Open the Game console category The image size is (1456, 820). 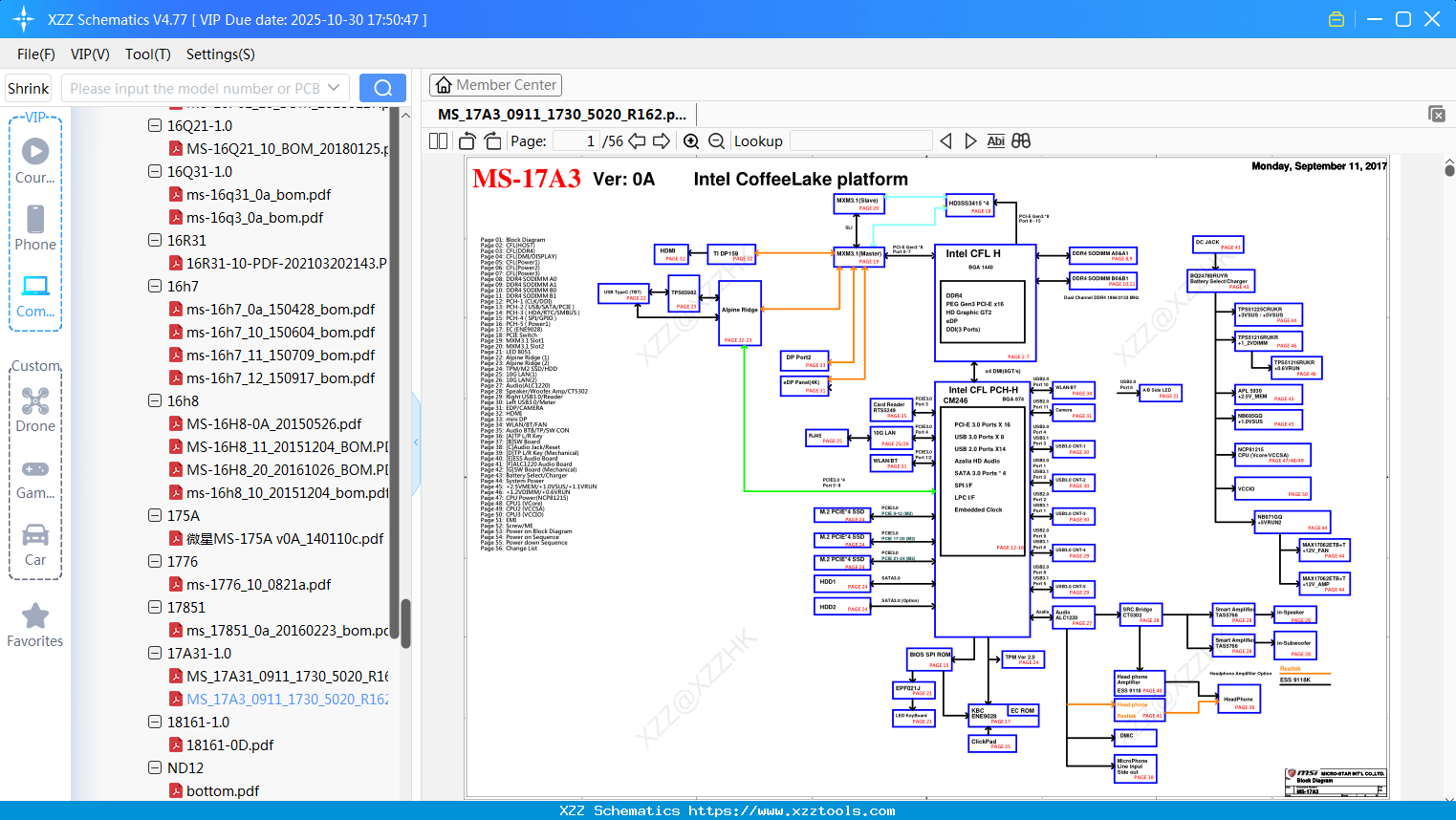point(35,478)
